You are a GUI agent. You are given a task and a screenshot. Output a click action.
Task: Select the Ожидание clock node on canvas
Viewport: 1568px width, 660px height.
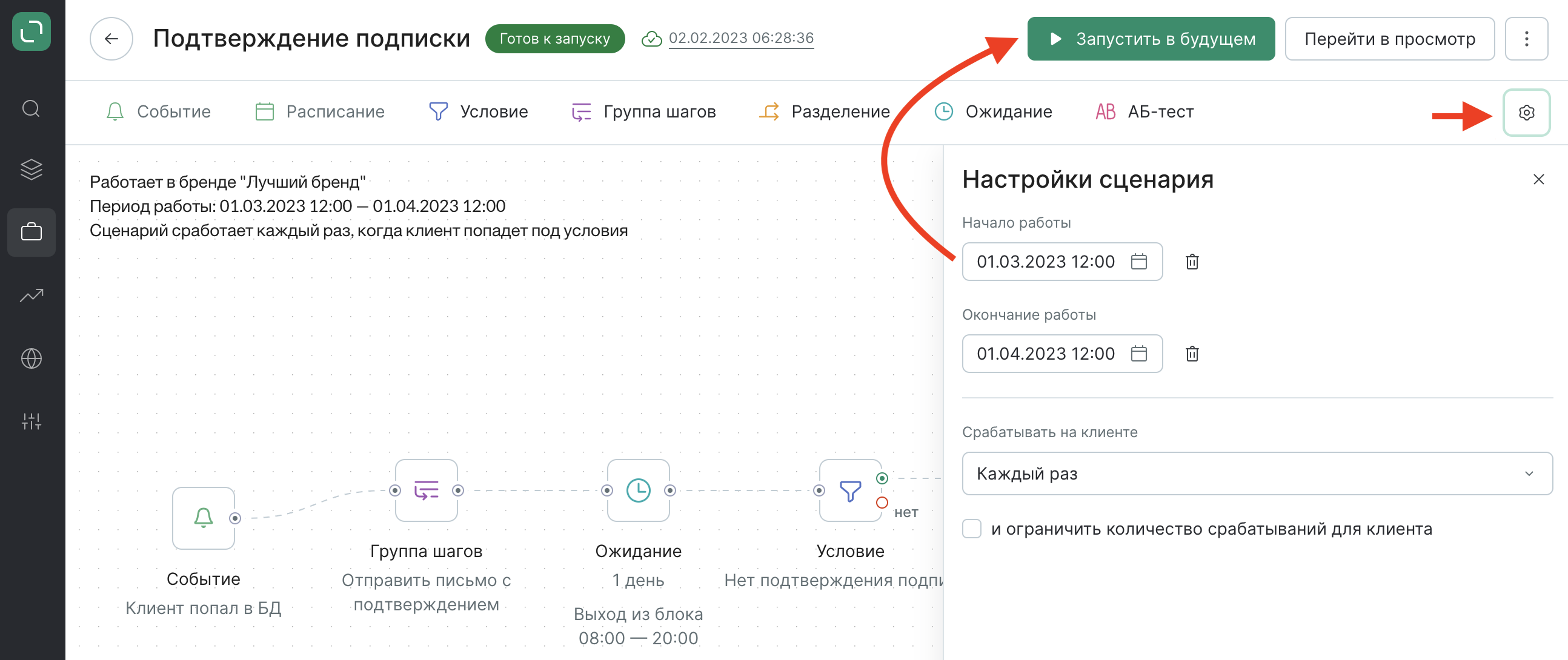(x=639, y=490)
